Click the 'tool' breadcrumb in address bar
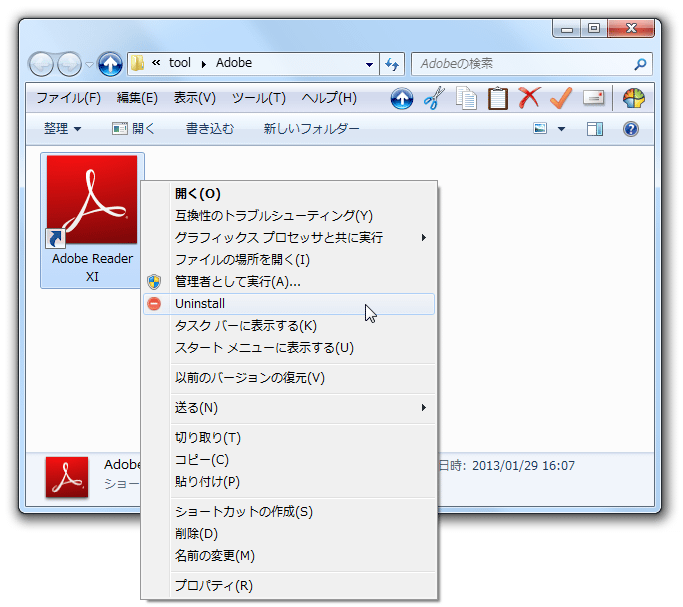 180,63
